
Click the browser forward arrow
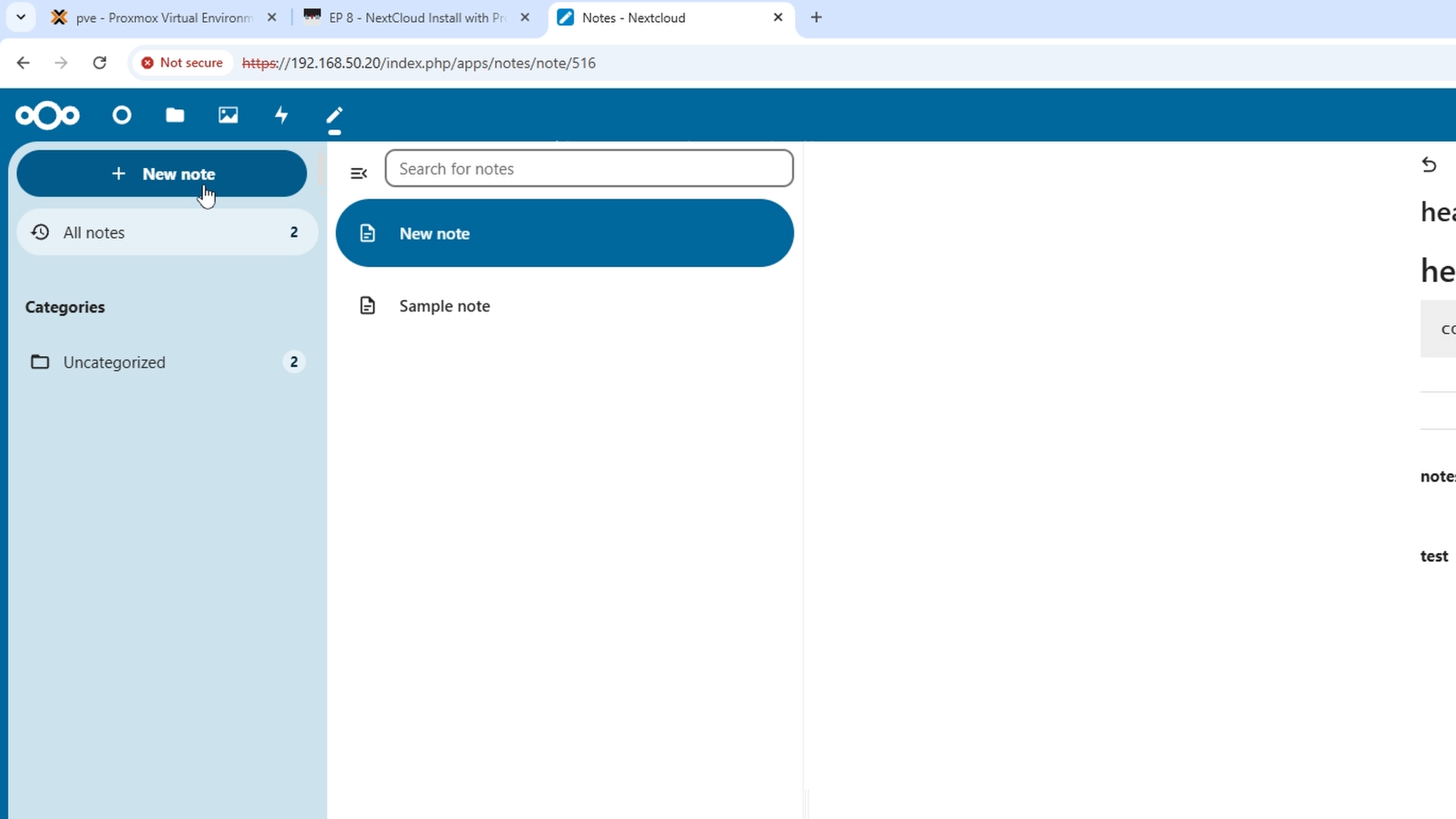point(61,63)
